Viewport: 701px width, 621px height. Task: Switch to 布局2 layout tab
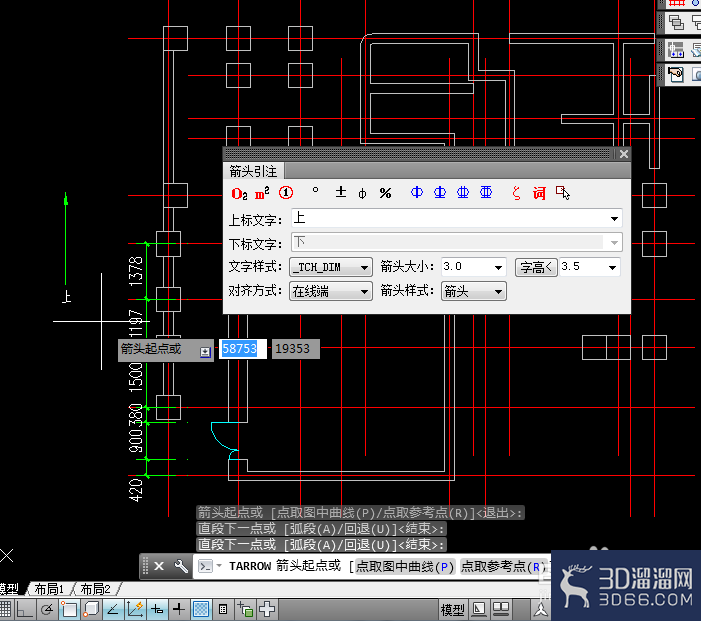click(95, 589)
